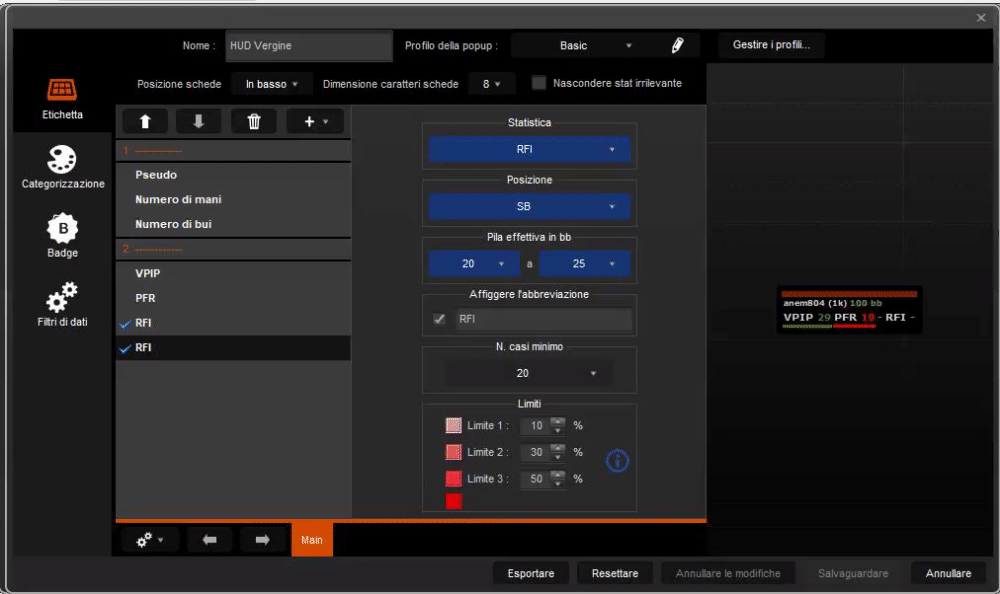This screenshot has height=594, width=1000.
Task: Select the Pseudo row
Action: pos(233,175)
